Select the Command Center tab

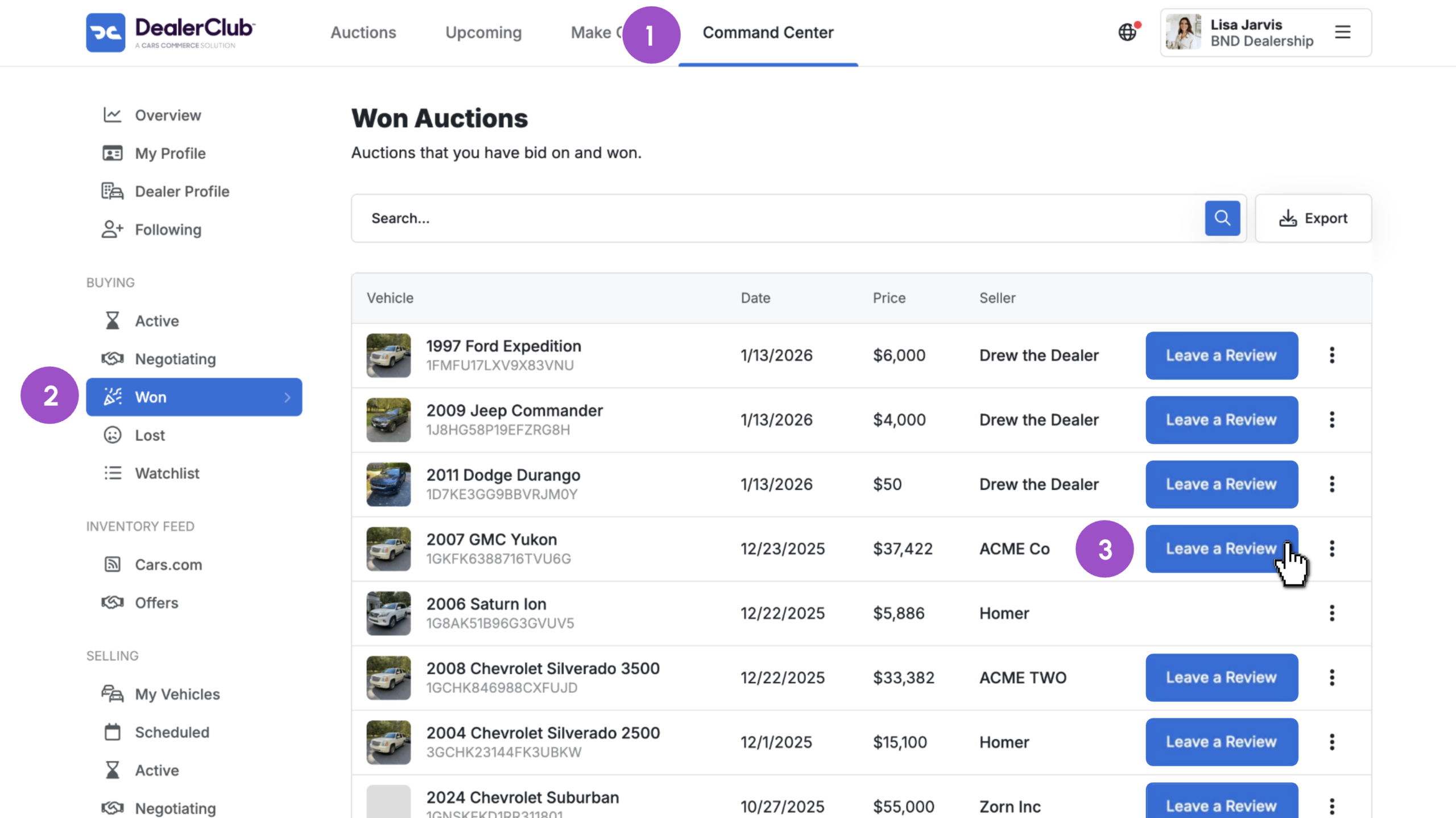pos(768,32)
